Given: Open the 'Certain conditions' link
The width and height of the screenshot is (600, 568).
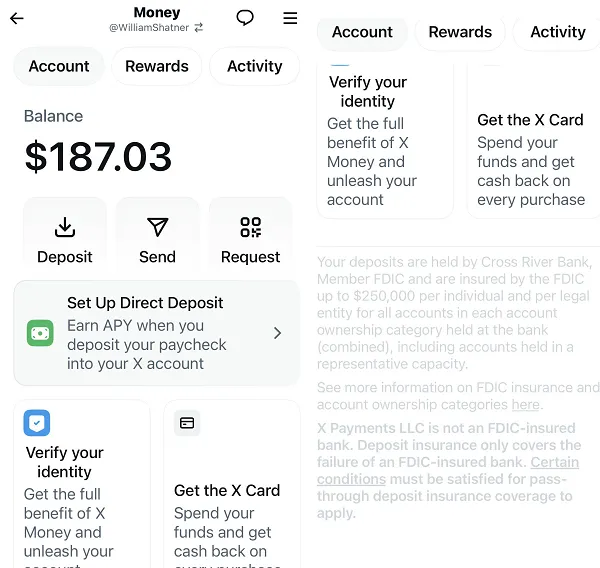Looking at the screenshot, I should coord(555,462).
